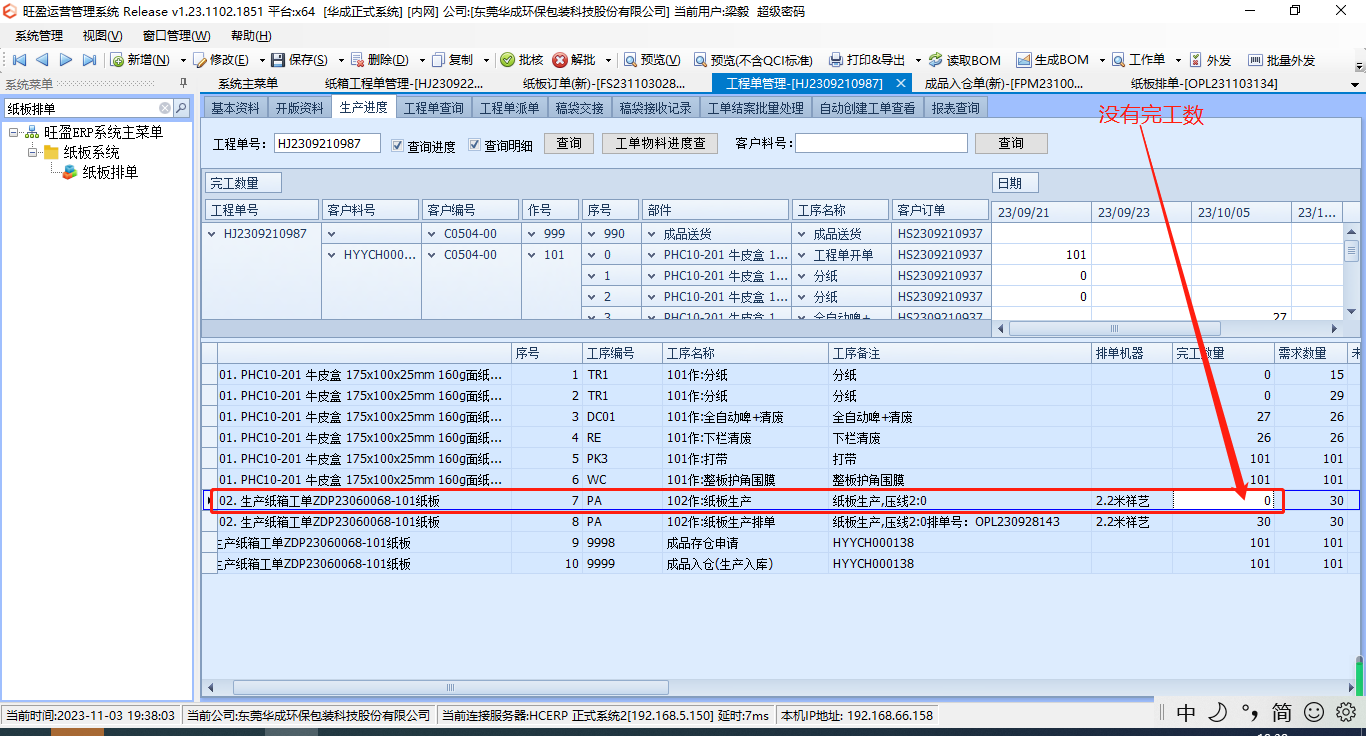The height and width of the screenshot is (736, 1366).
Task: Click the 日期 grouping button
Action: tap(1015, 183)
